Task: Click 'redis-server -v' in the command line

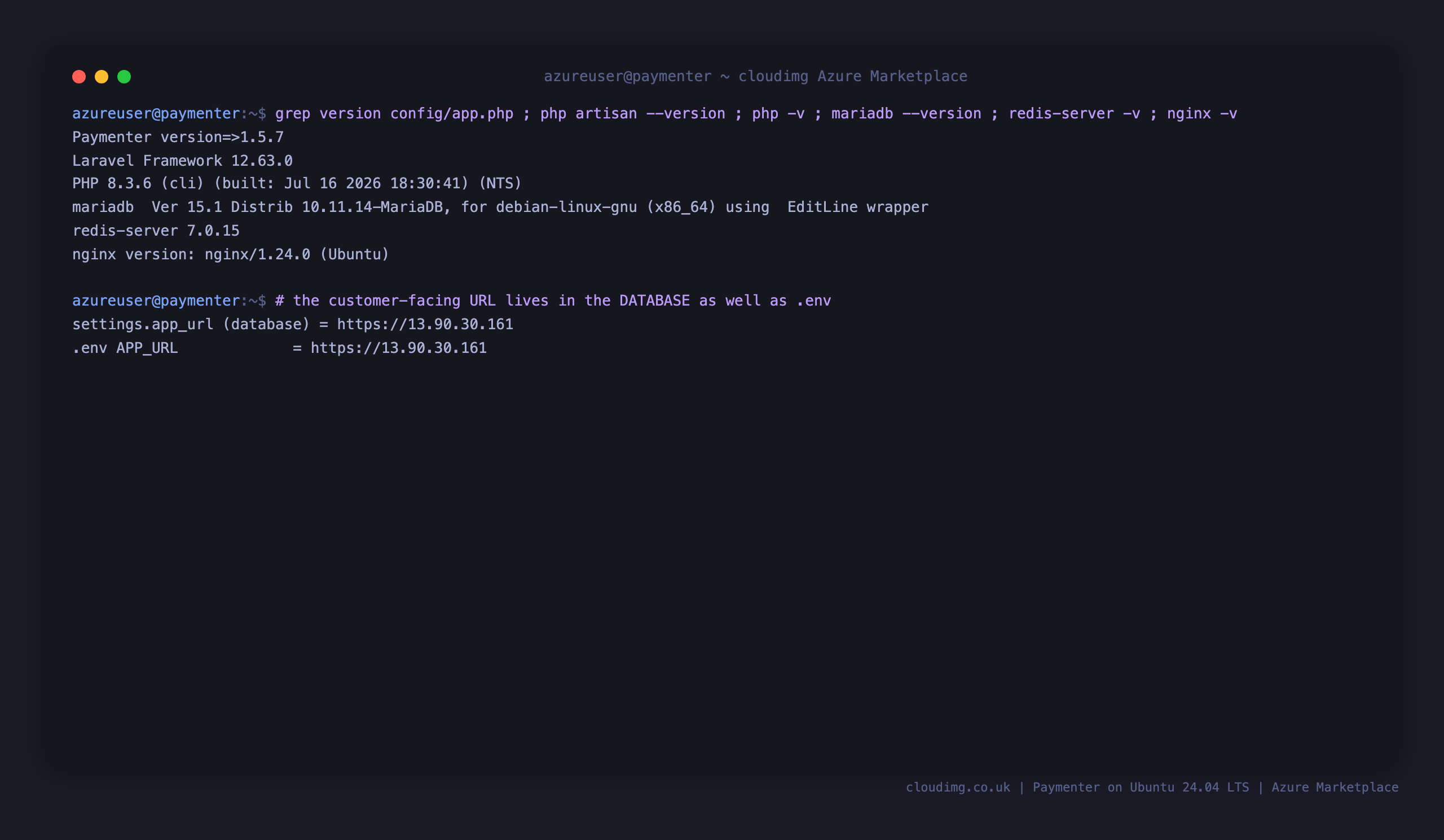Action: coord(1074,113)
